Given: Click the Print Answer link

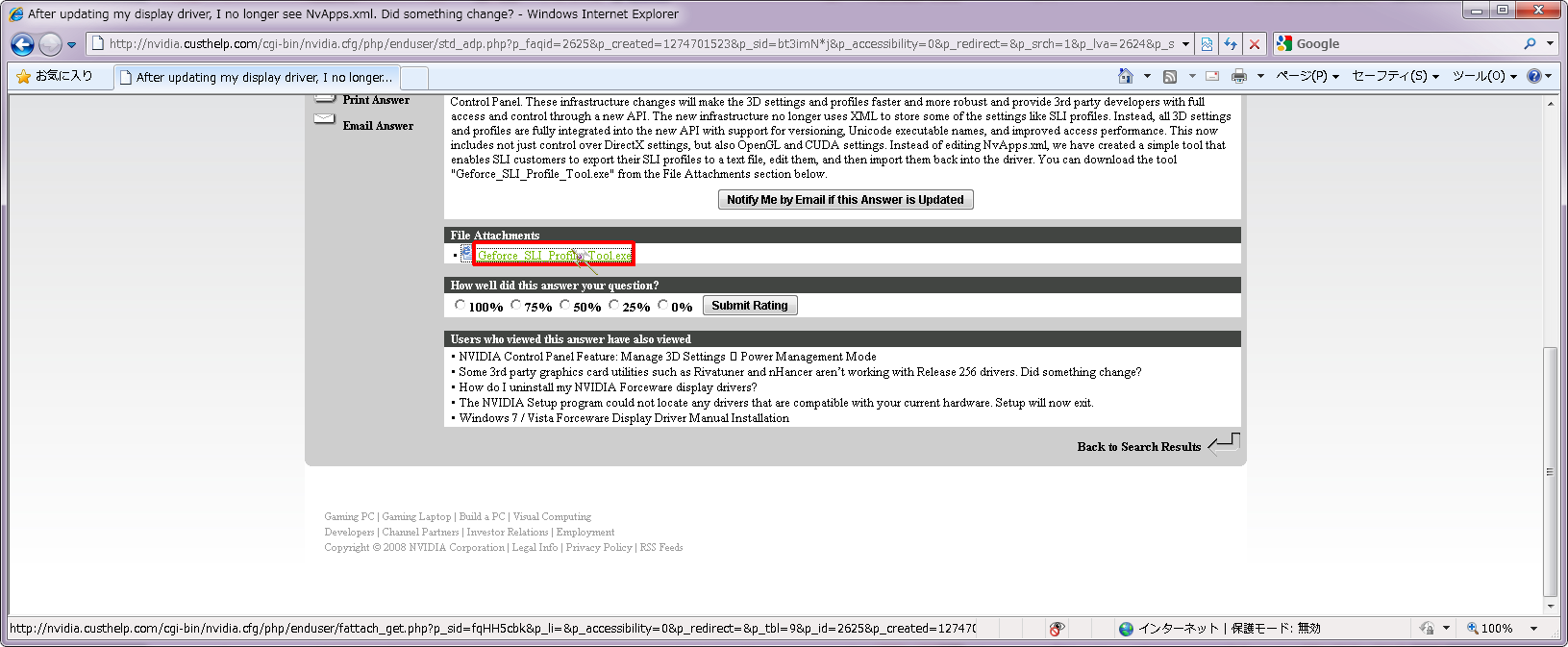Looking at the screenshot, I should tap(376, 100).
